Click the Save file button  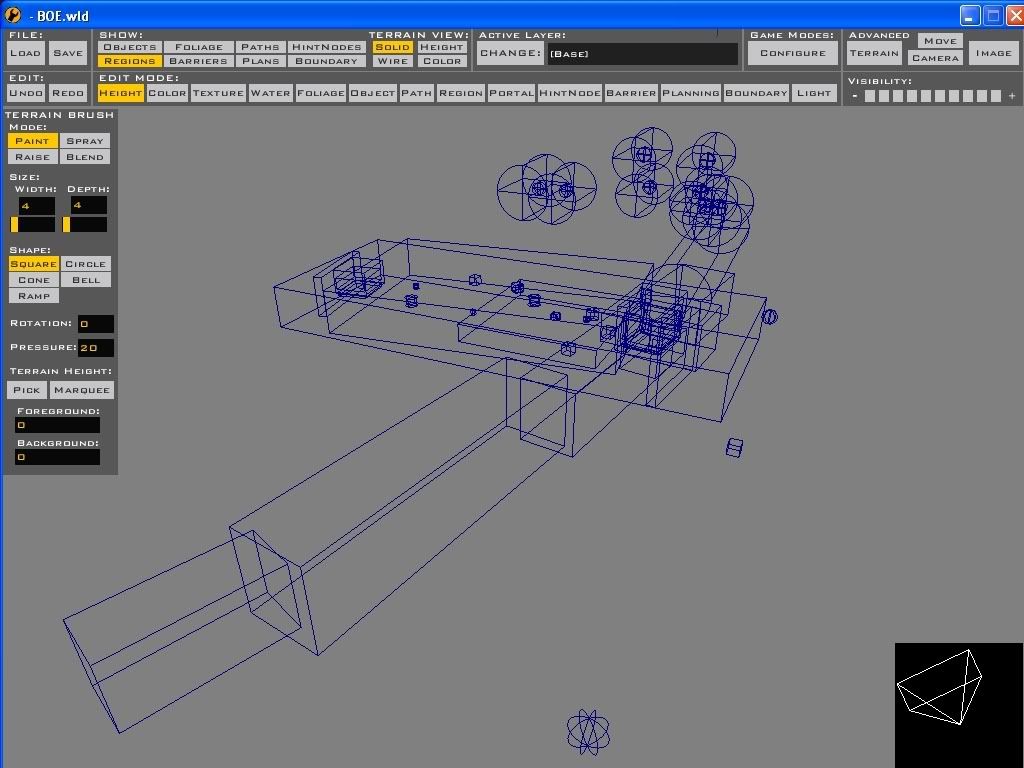pos(68,54)
